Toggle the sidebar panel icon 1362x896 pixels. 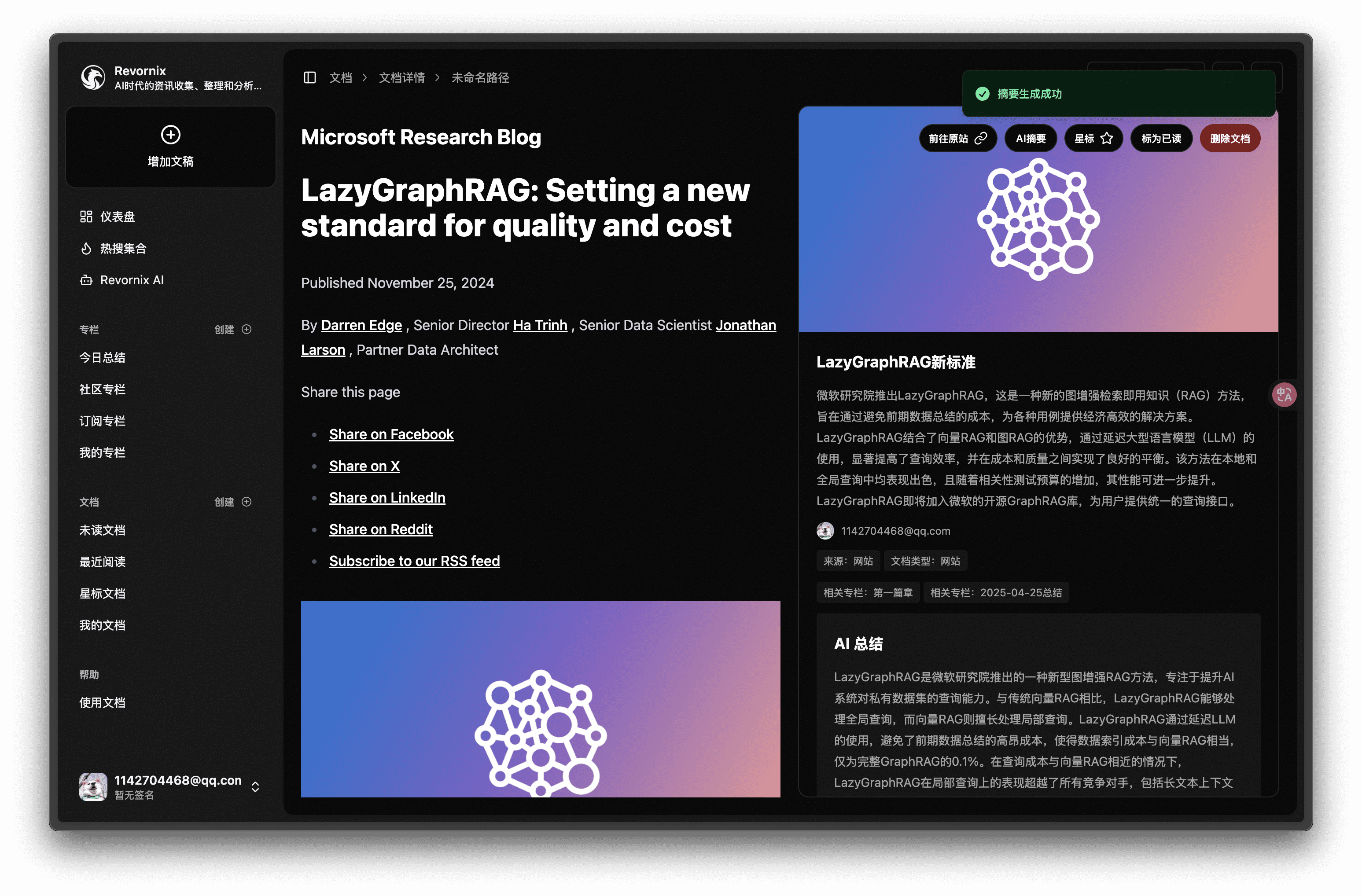(x=309, y=77)
